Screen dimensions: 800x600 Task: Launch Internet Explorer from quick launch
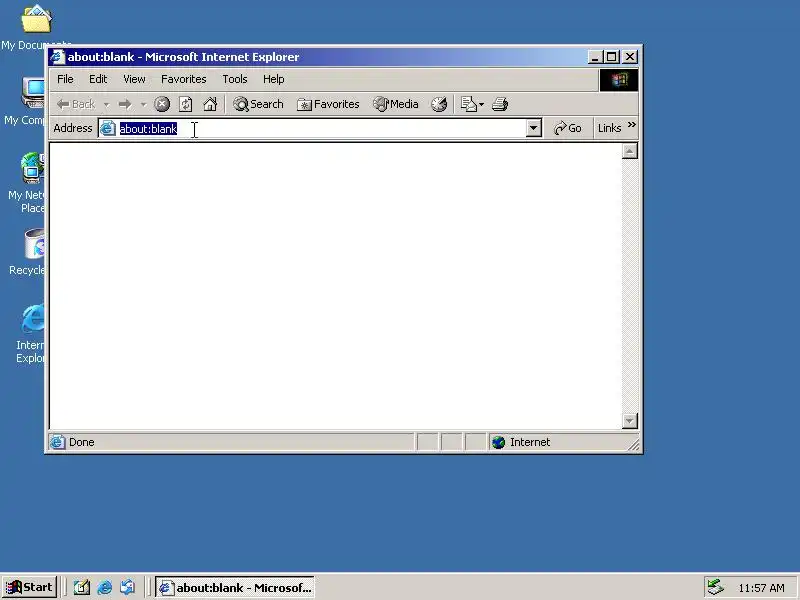[105, 588]
